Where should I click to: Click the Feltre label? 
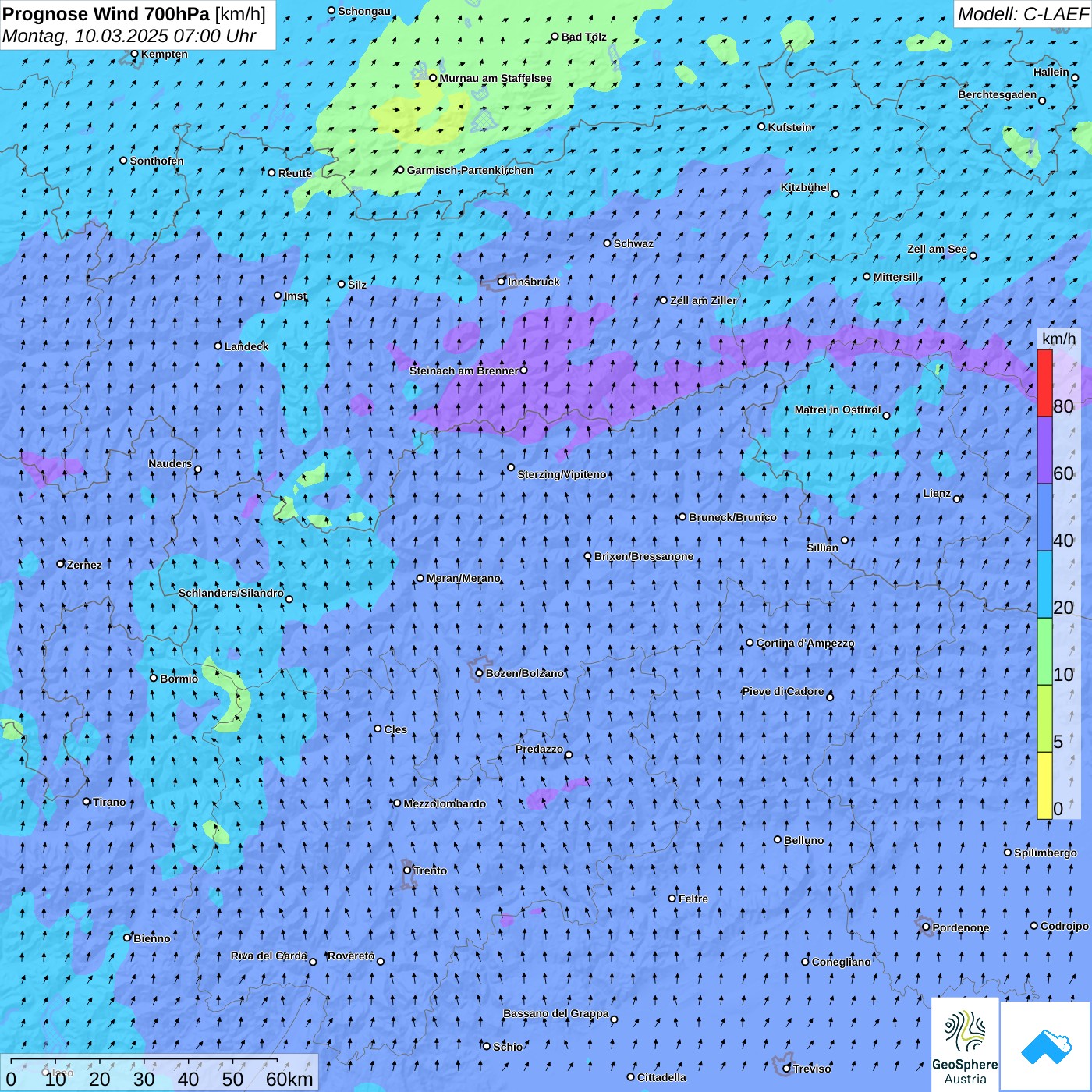(693, 899)
